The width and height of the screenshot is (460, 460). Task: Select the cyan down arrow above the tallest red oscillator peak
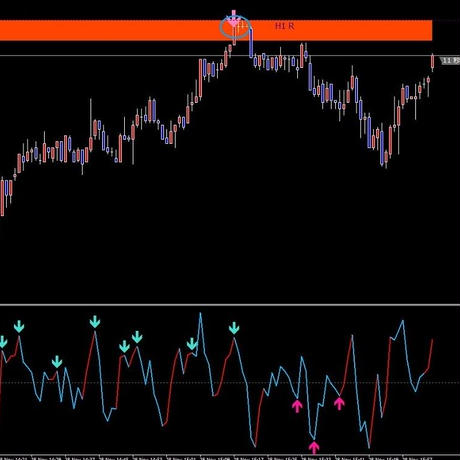pyautogui.click(x=95, y=322)
